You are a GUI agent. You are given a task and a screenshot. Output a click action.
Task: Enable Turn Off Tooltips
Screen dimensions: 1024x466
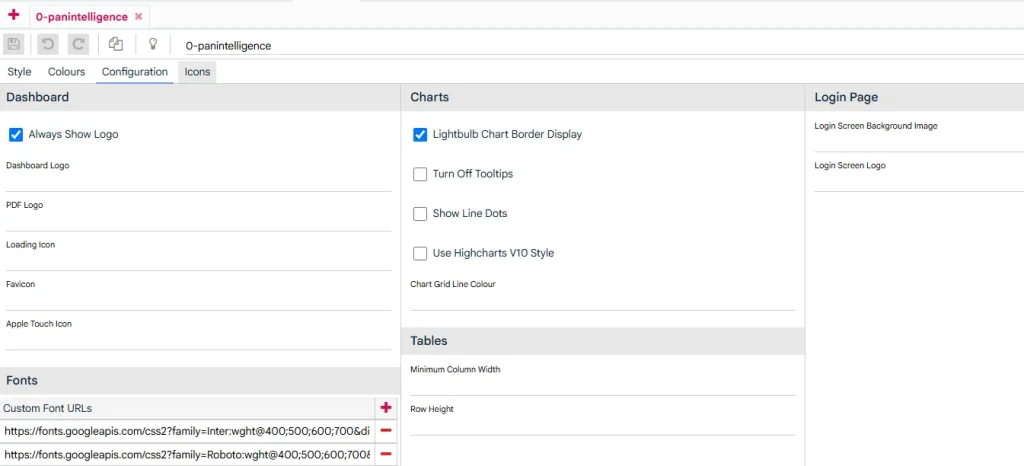coord(420,174)
